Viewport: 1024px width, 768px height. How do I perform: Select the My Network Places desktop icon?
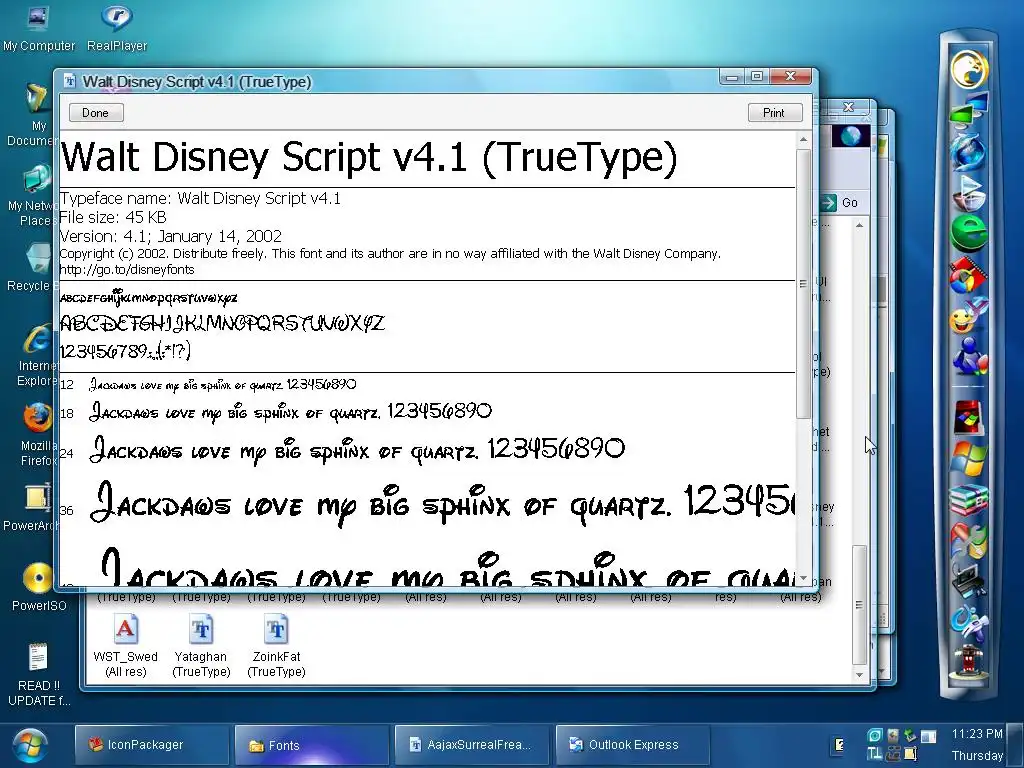coord(33,195)
